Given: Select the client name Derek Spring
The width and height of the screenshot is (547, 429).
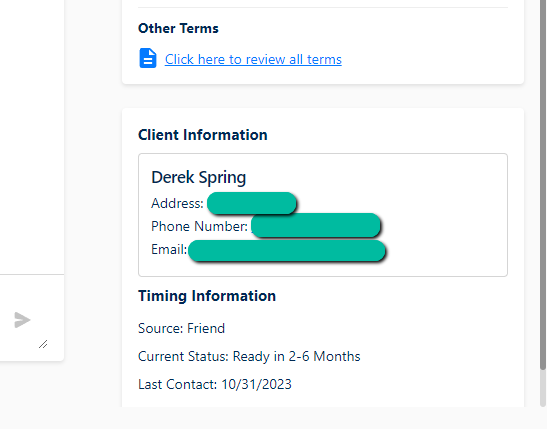Looking at the screenshot, I should click(198, 177).
